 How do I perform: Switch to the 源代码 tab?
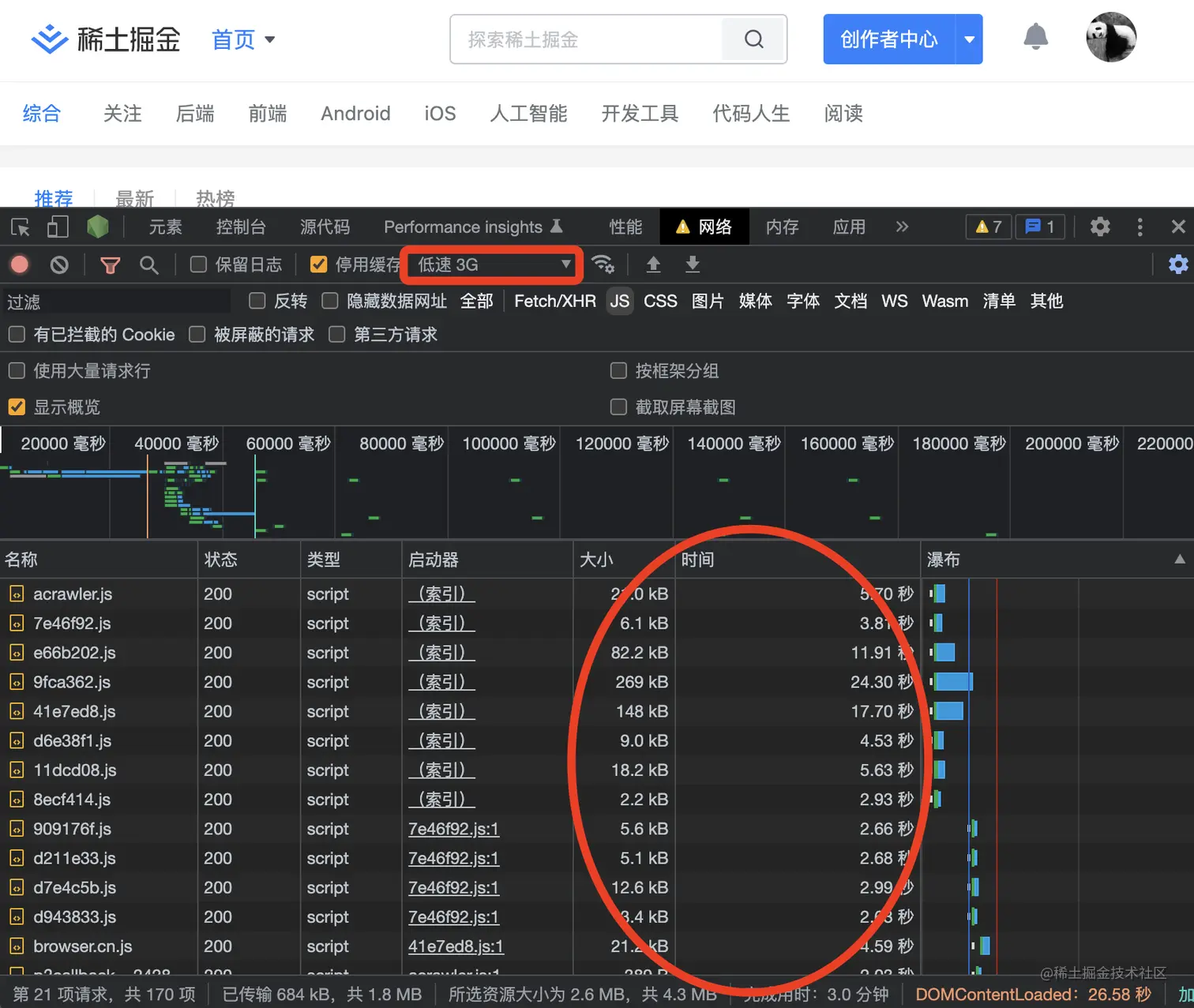point(325,227)
